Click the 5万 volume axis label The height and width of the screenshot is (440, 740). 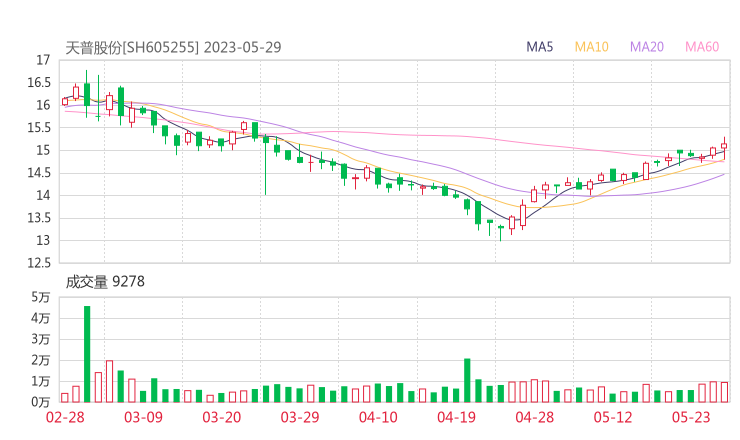click(x=41, y=297)
